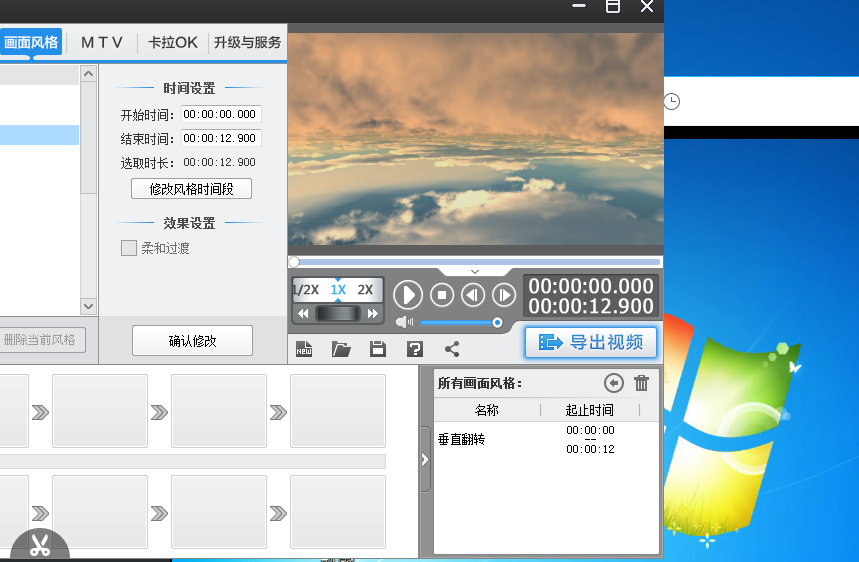Viewport: 859px width, 562px height.
Task: Step forward one frame
Action: [504, 295]
